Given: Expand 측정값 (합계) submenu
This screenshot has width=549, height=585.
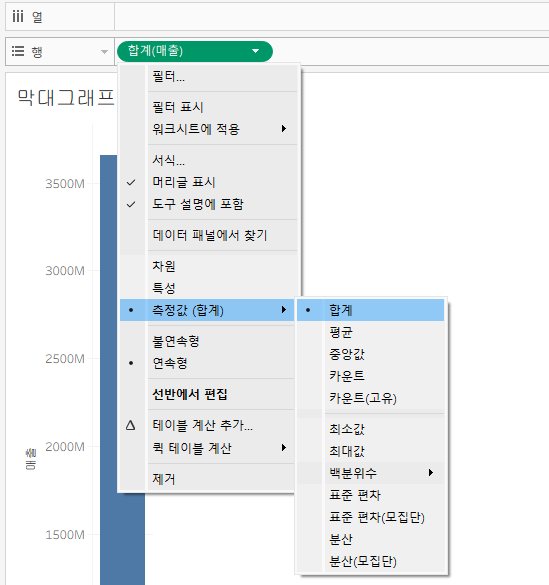Looking at the screenshot, I should tap(208, 310).
